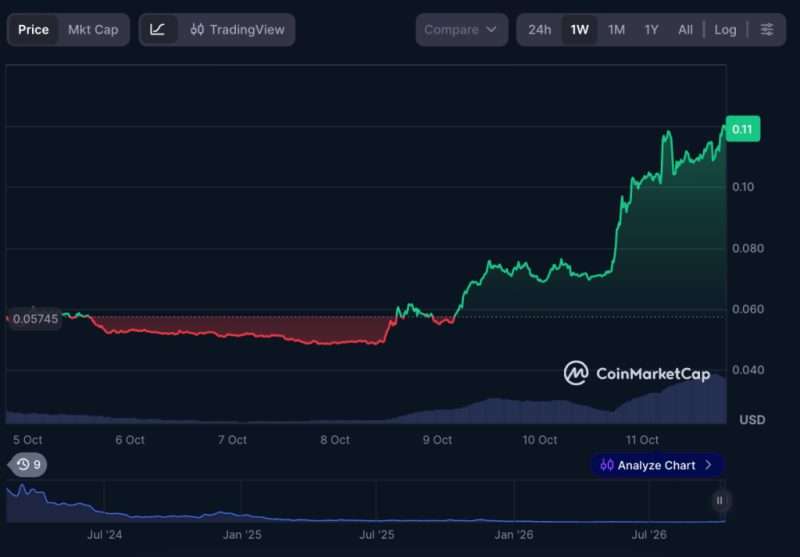Click the 6 Oct date label
This screenshot has height=557, width=800.
click(x=130, y=440)
